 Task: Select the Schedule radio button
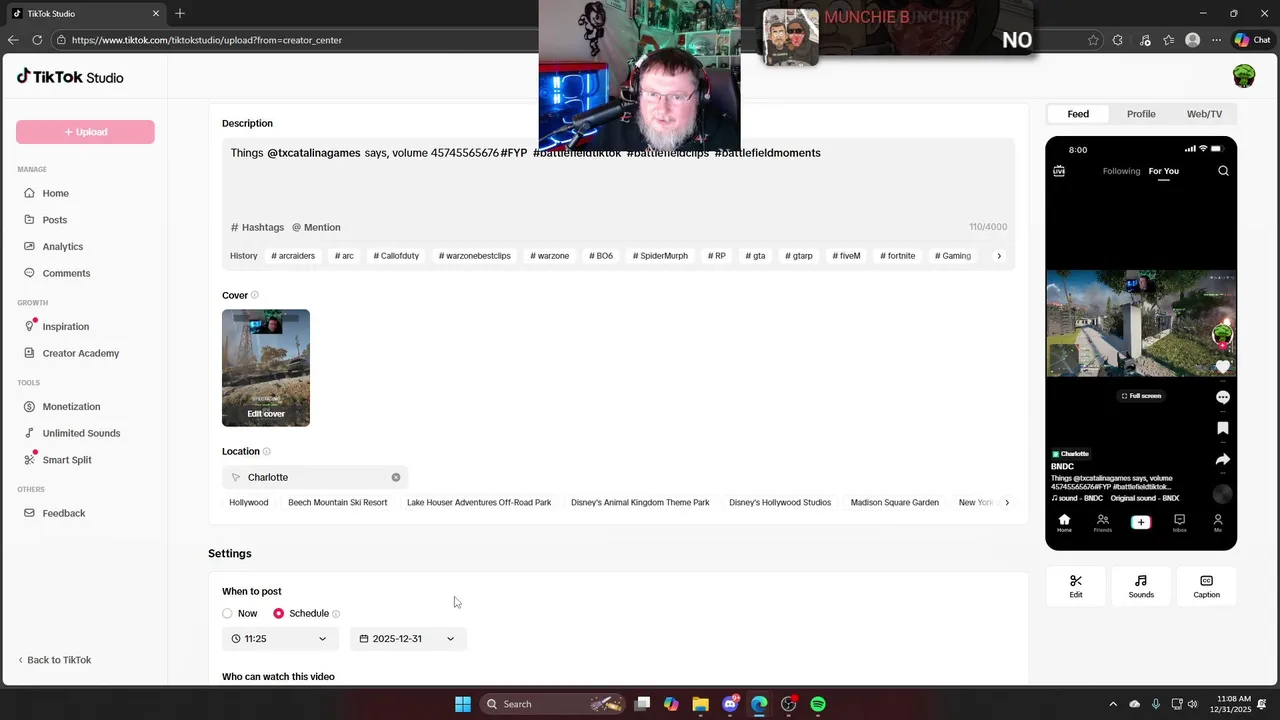point(278,614)
